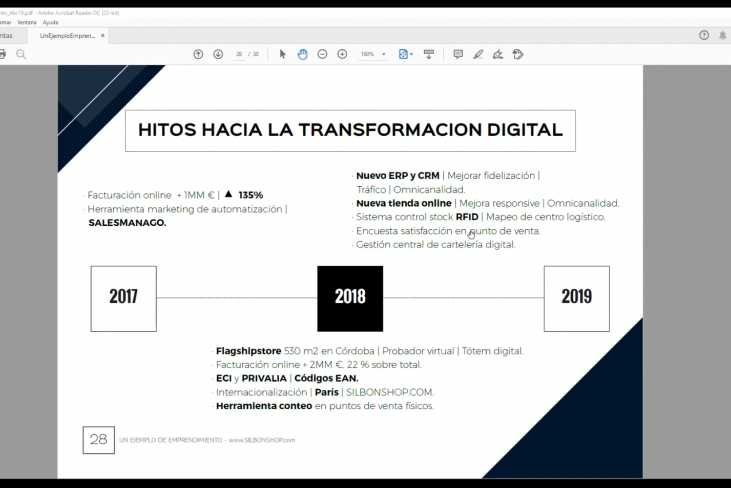731x488 pixels.
Task: Click the bold 'París' text
Action: 327,392
